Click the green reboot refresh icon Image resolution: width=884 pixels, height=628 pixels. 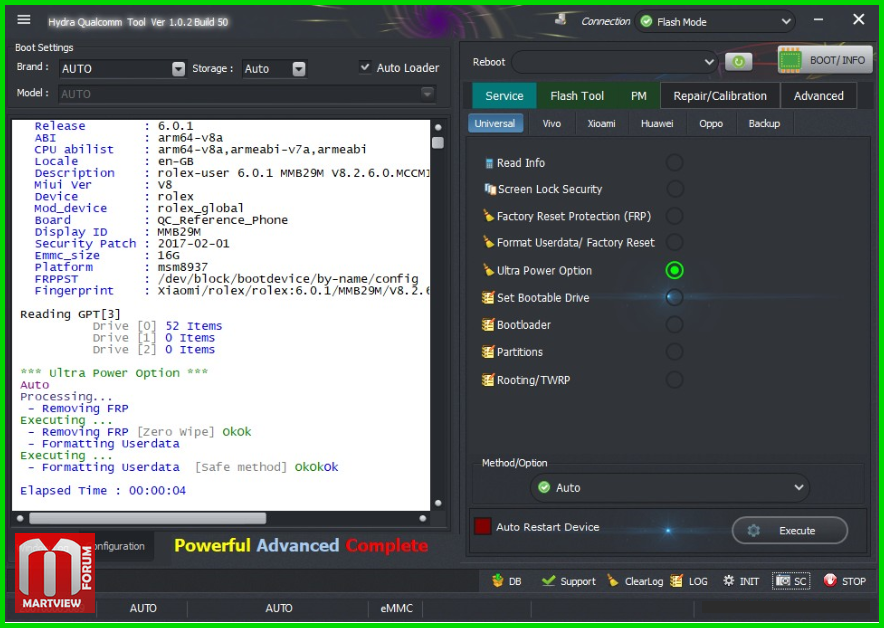click(x=738, y=62)
